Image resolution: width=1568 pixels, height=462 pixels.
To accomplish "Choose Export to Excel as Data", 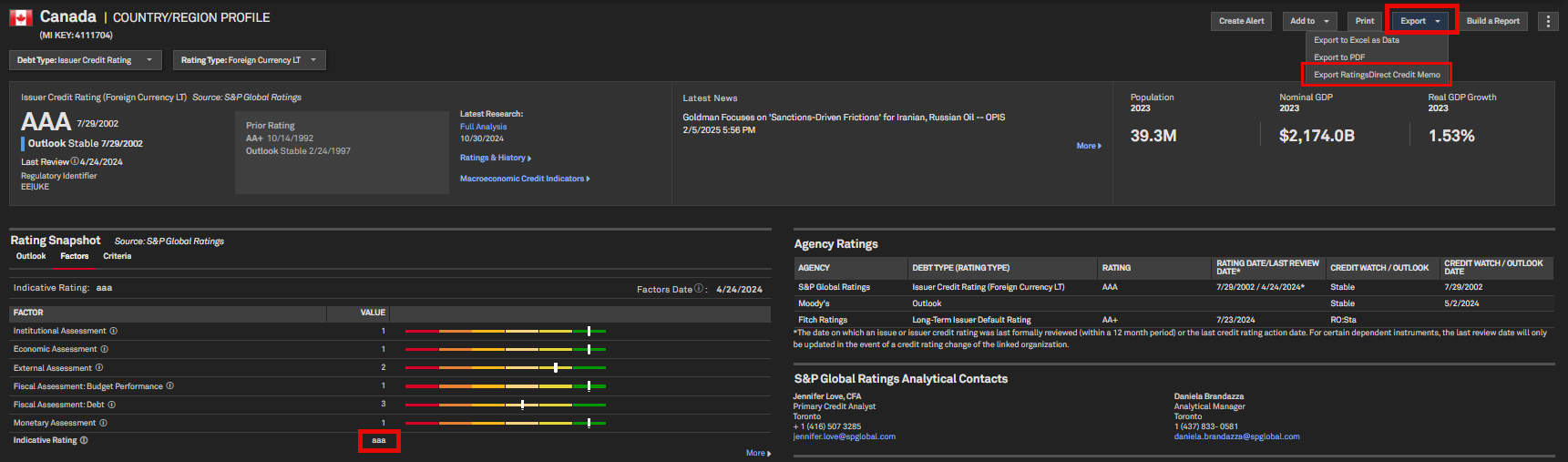I will click(1357, 40).
